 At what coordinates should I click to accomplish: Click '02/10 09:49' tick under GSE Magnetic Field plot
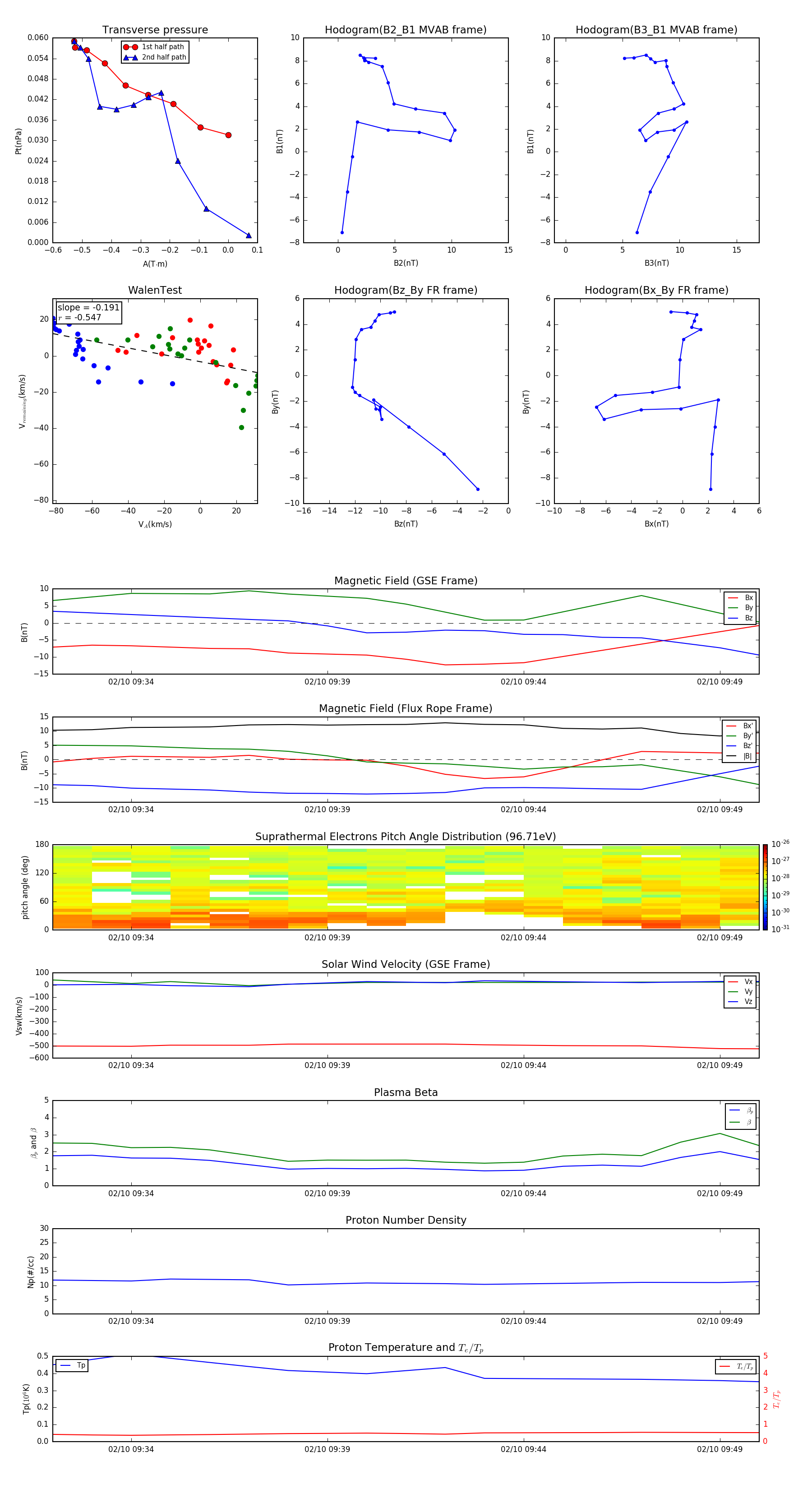click(x=720, y=681)
